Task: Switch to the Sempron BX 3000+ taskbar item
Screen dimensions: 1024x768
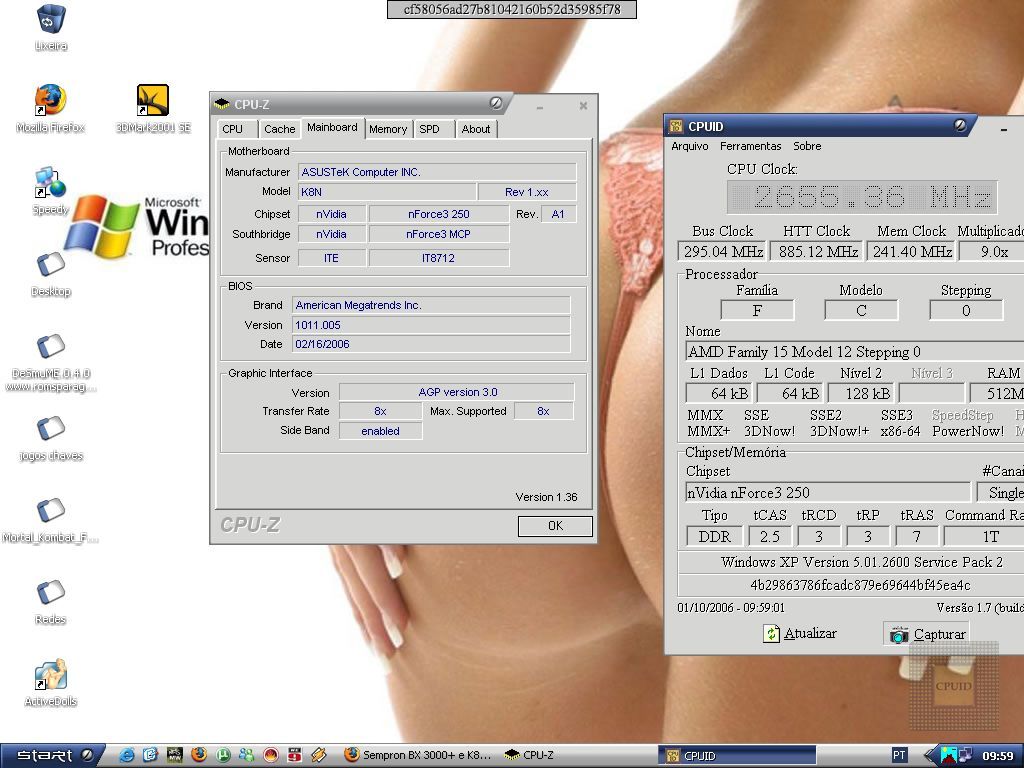Action: 418,756
